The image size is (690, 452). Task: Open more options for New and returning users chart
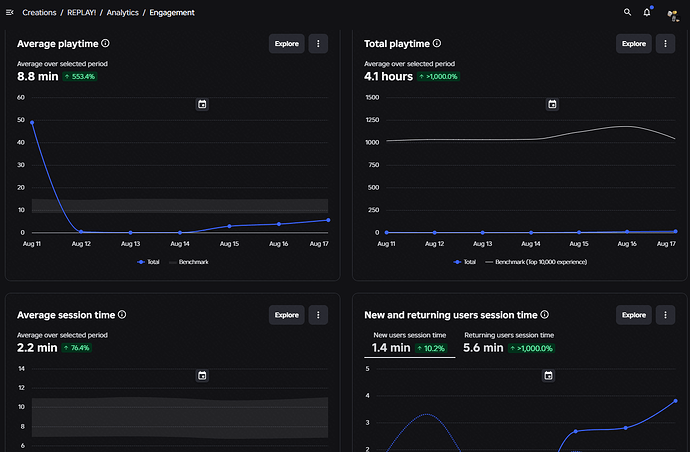point(665,315)
